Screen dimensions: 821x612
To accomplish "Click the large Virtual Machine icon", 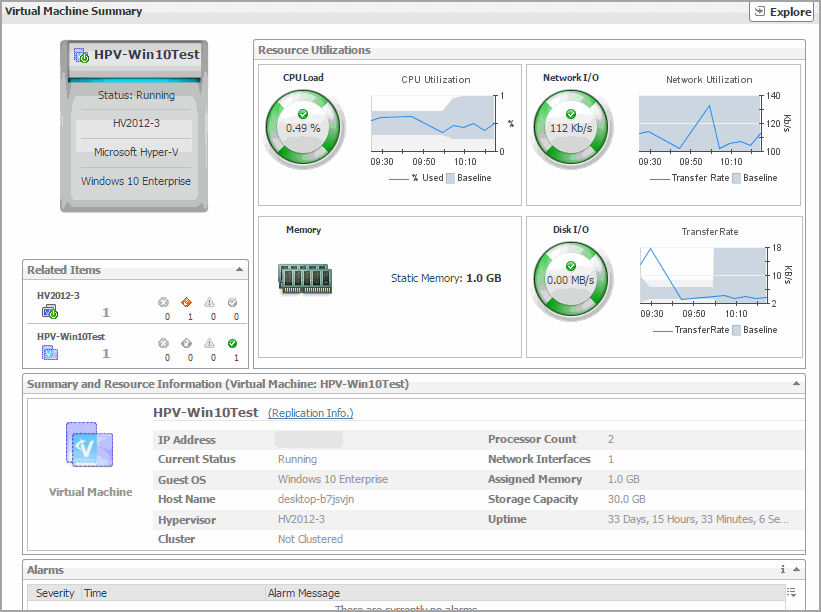I will pyautogui.click(x=90, y=448).
